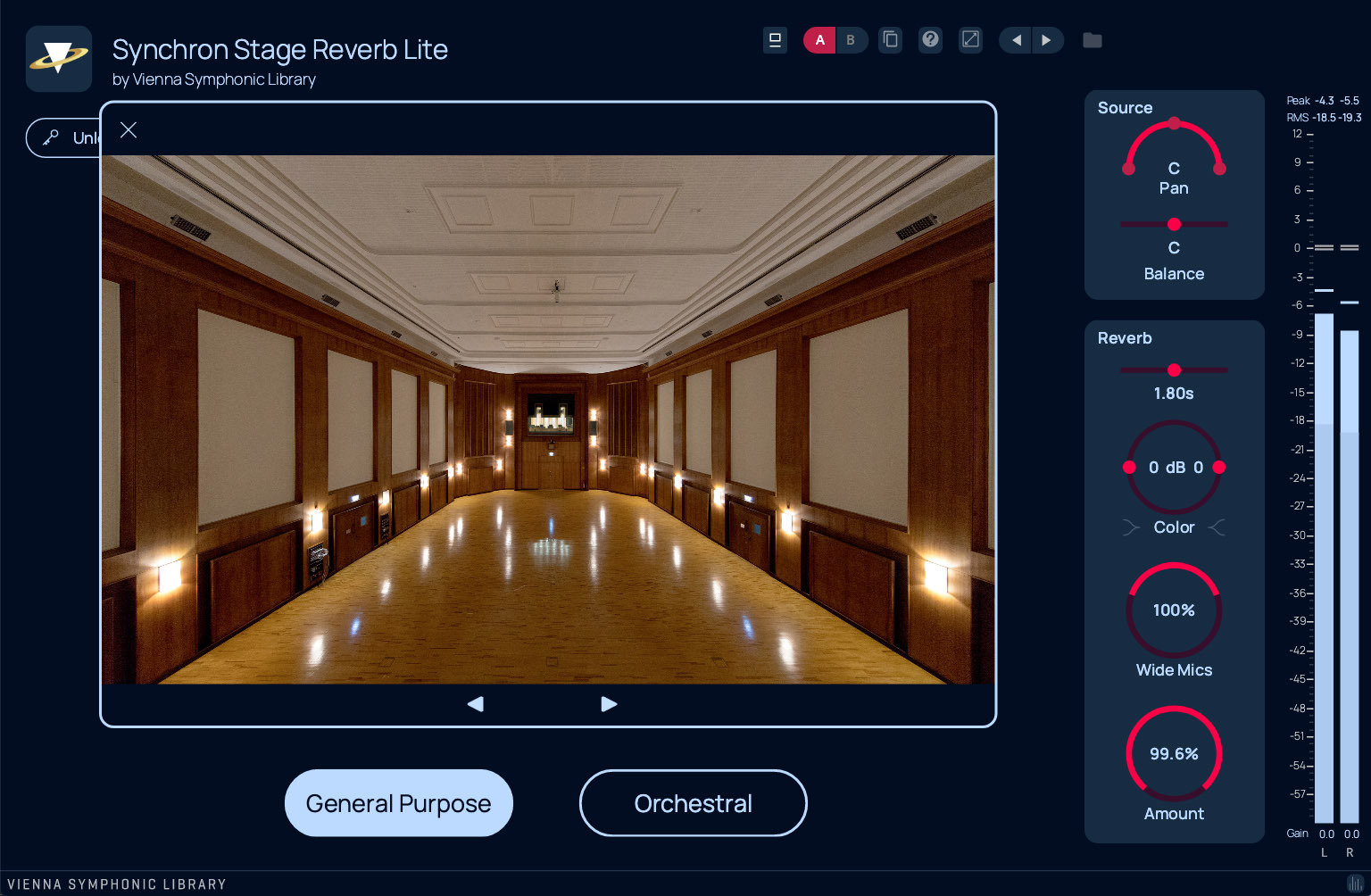Click the monitor display icon in top toolbar
The width and height of the screenshot is (1371, 896).
tap(775, 40)
